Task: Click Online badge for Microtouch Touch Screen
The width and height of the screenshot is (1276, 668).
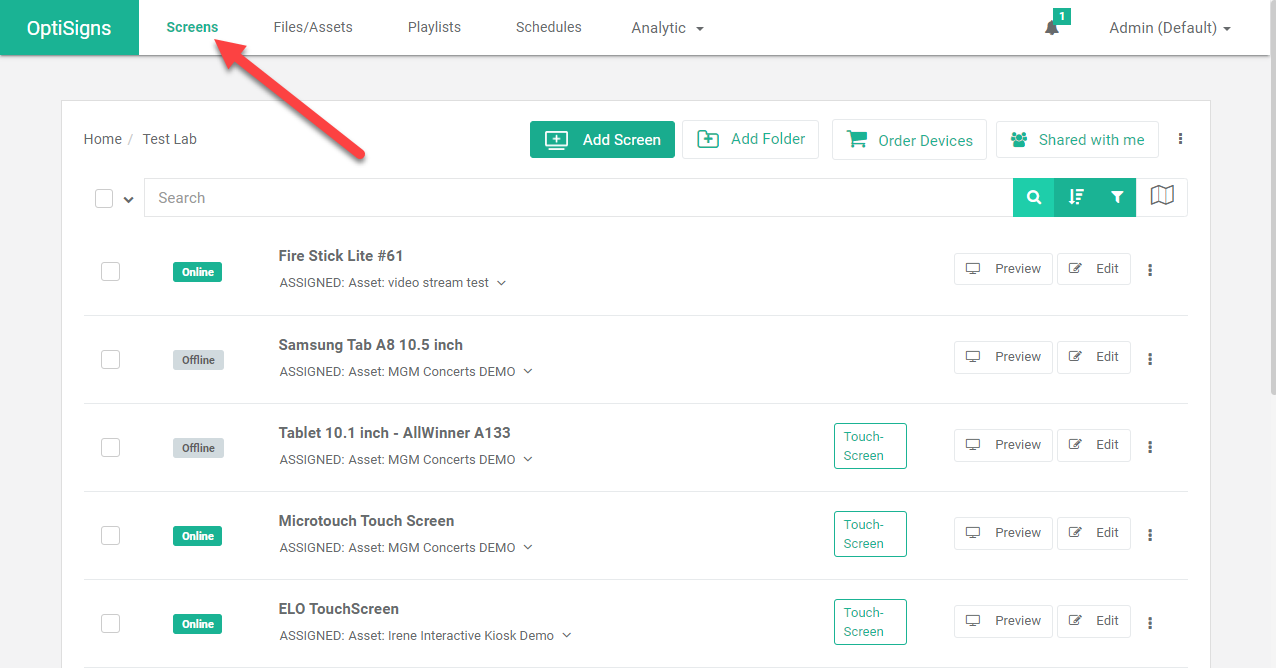Action: [x=198, y=536]
